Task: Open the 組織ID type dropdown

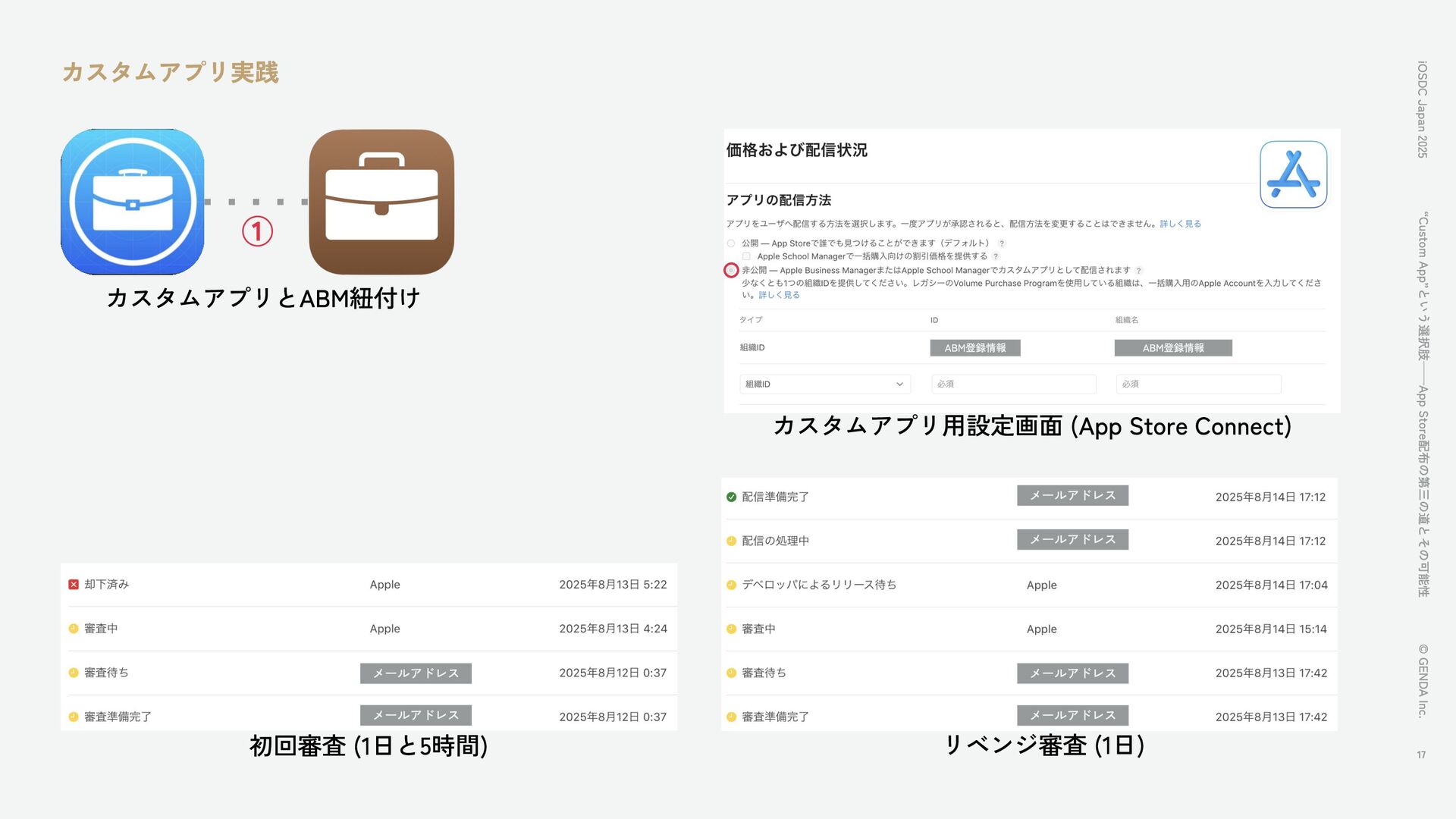Action: (x=825, y=384)
